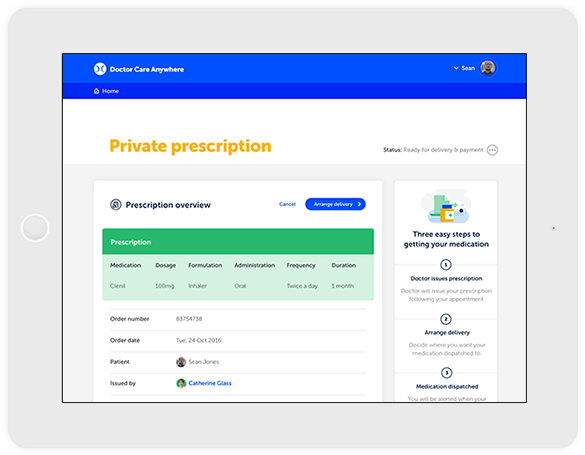Select the 1 month duration value
Screen dimensions: 585x455
click(342, 286)
